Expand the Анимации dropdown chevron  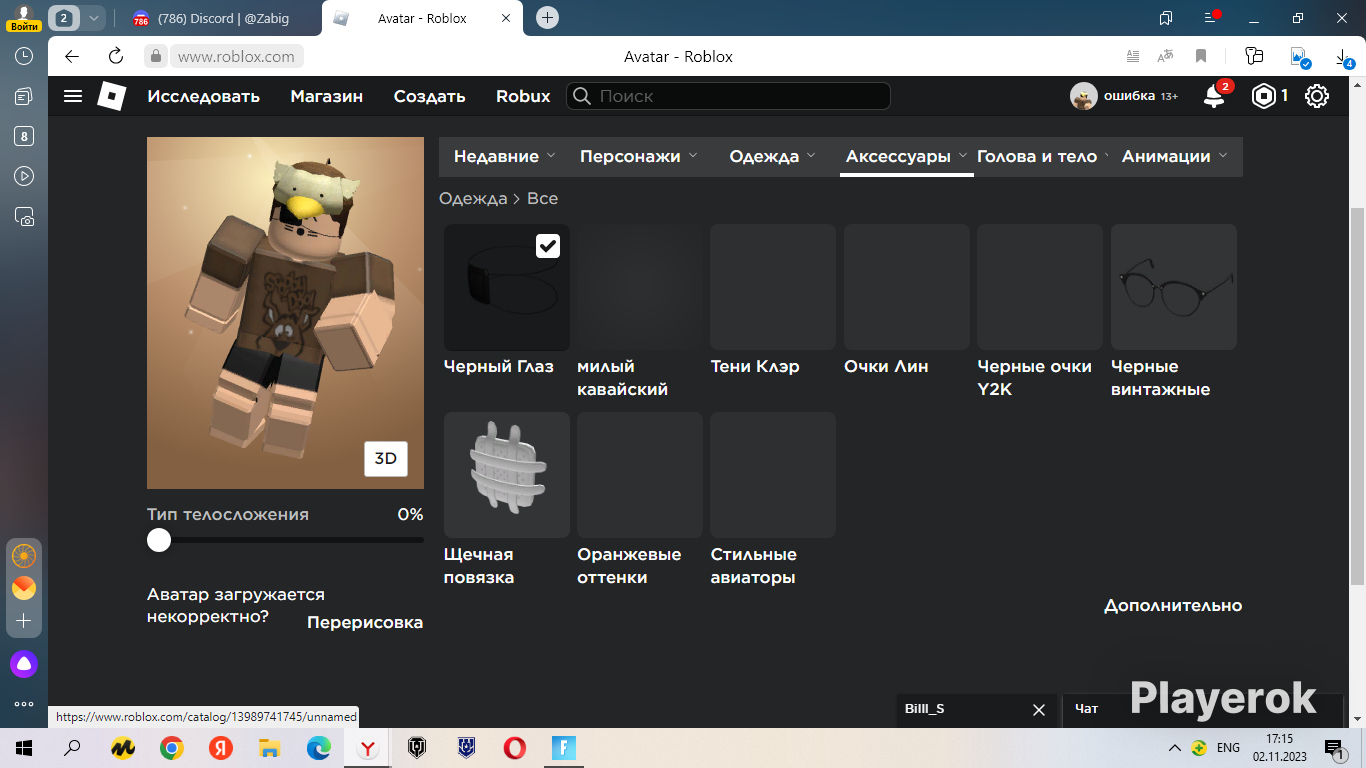point(1223,156)
